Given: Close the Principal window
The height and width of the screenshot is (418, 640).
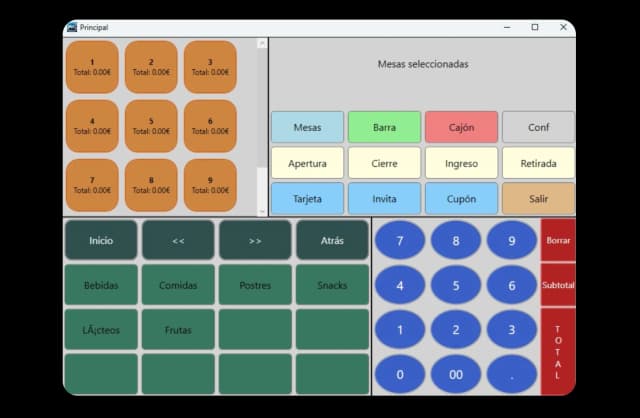Looking at the screenshot, I should [x=563, y=27].
